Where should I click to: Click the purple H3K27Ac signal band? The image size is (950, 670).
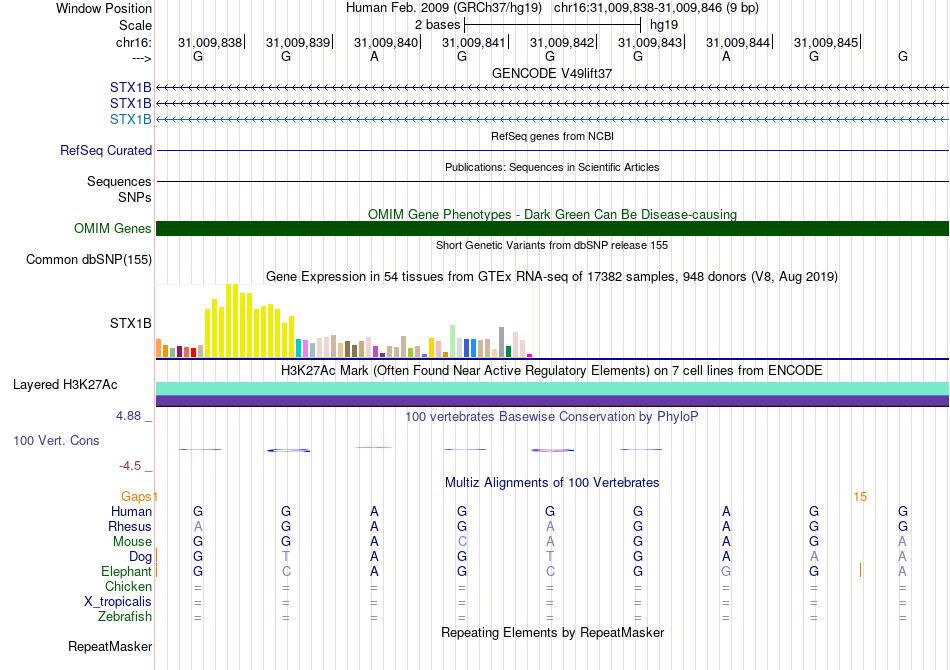click(x=552, y=401)
